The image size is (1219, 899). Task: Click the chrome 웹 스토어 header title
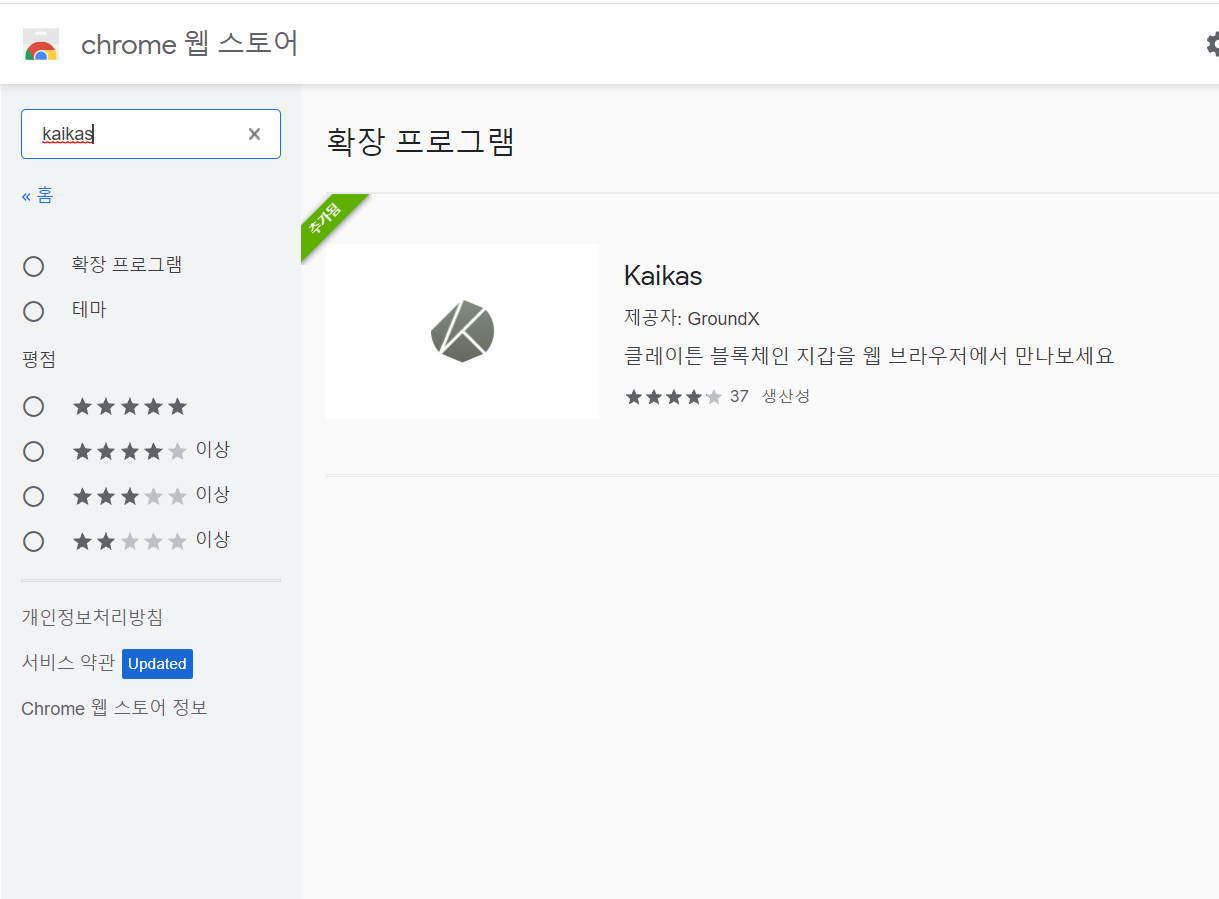pos(189,44)
